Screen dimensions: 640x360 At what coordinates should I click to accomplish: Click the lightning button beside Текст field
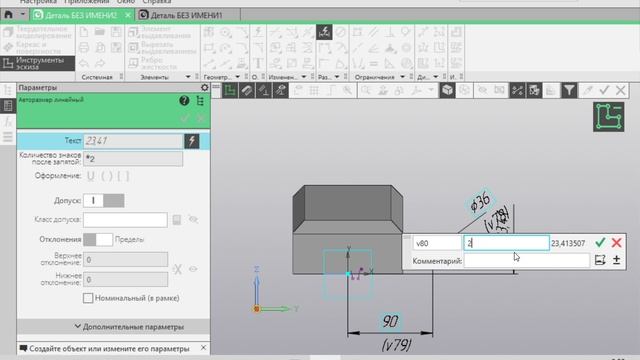[192, 141]
